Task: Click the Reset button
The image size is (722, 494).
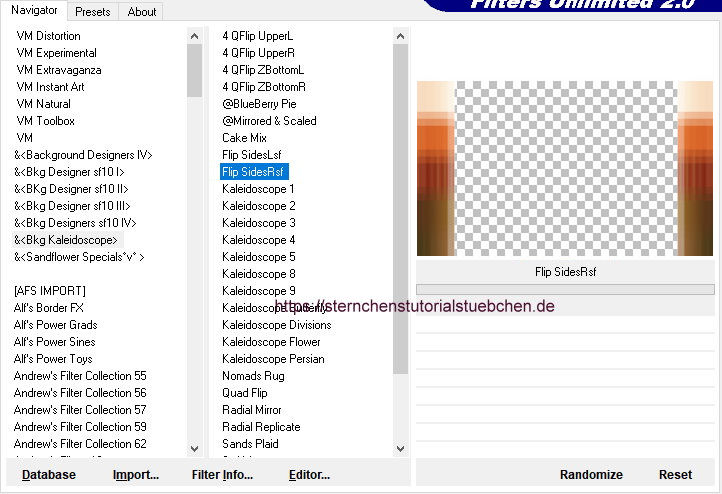Action: click(x=675, y=475)
